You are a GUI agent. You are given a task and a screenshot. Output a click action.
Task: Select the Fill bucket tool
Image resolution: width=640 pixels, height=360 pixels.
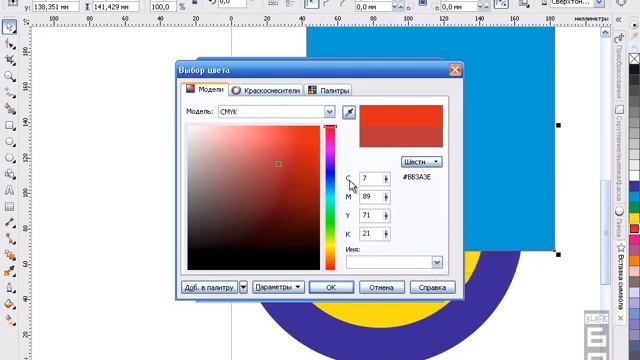(9, 304)
